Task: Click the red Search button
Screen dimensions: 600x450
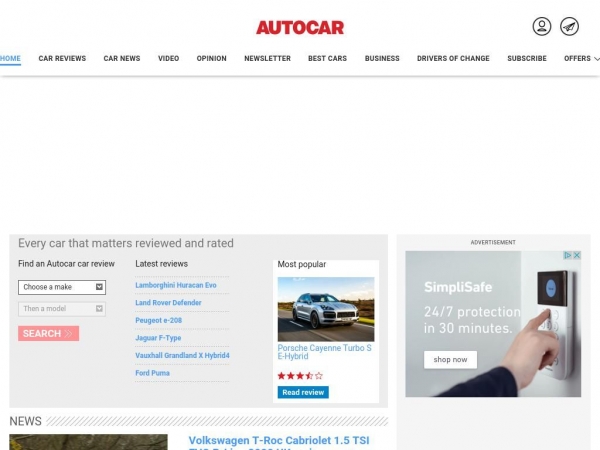Action: click(x=49, y=333)
